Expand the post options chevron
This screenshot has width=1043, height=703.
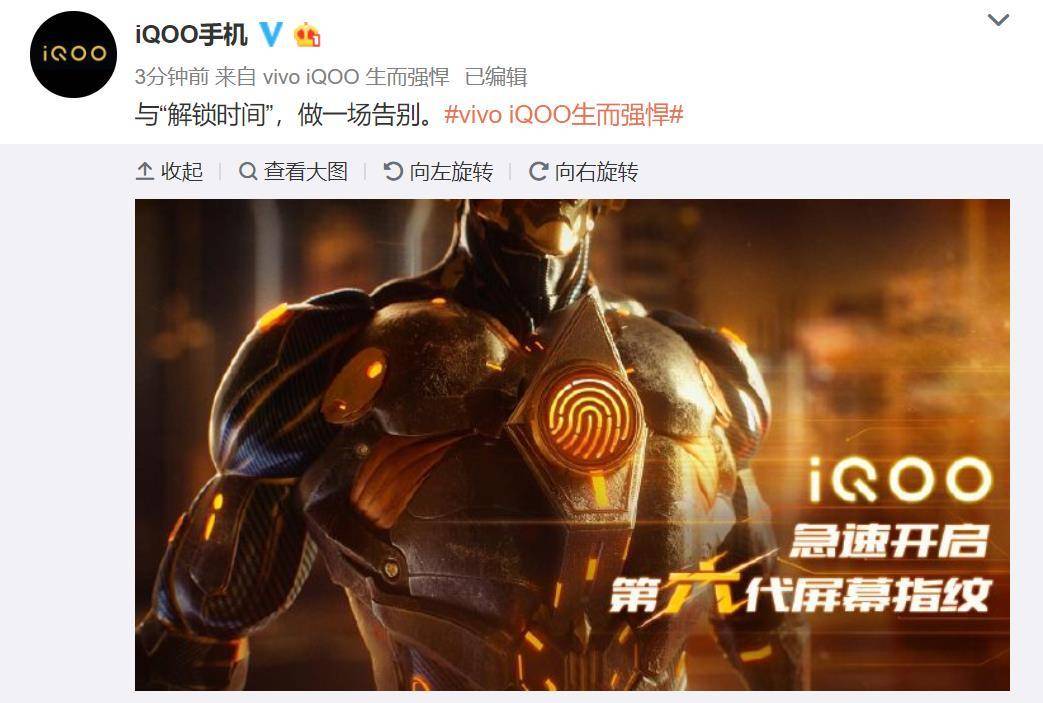tap(998, 20)
